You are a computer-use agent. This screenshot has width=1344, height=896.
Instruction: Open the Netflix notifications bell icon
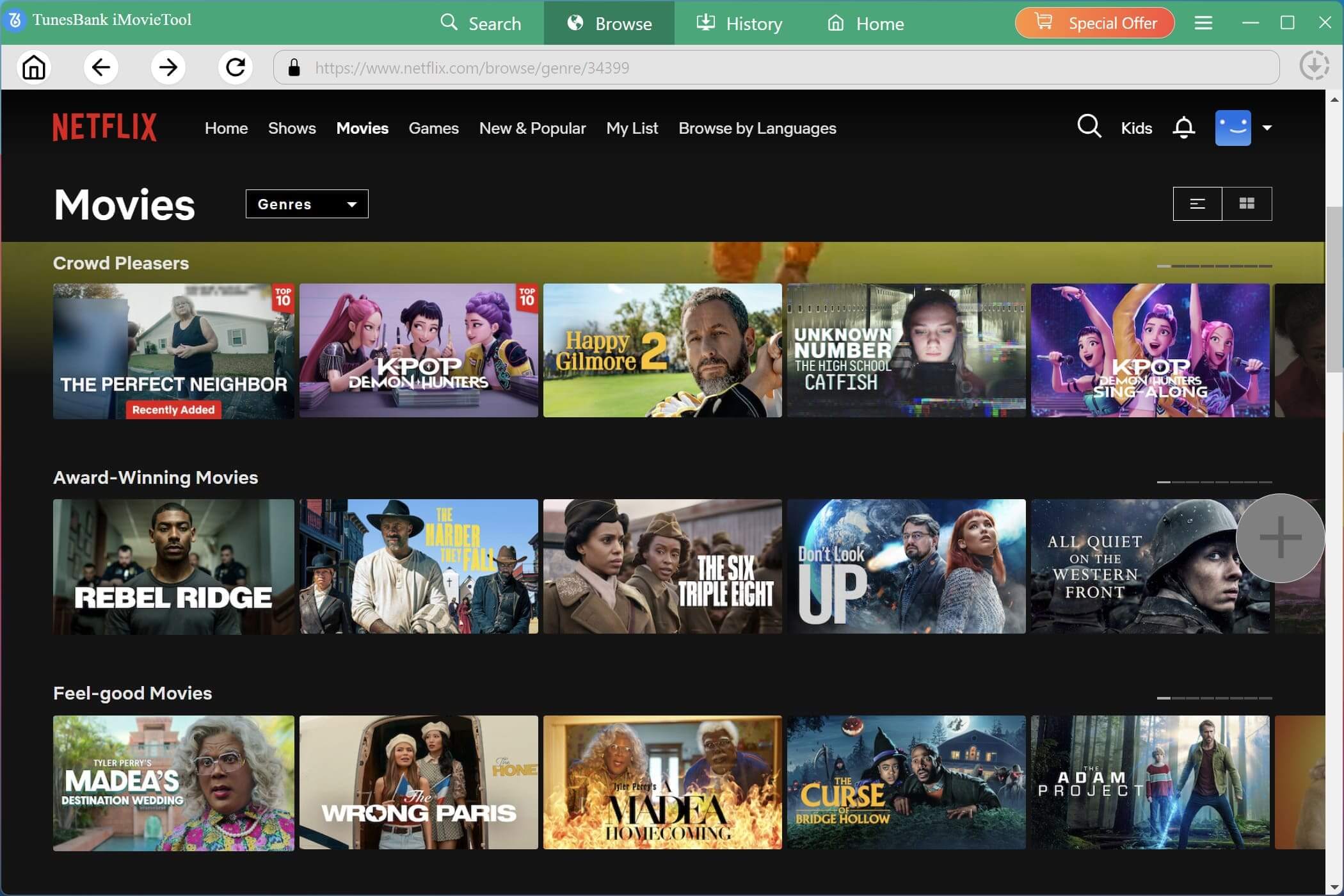click(1183, 127)
